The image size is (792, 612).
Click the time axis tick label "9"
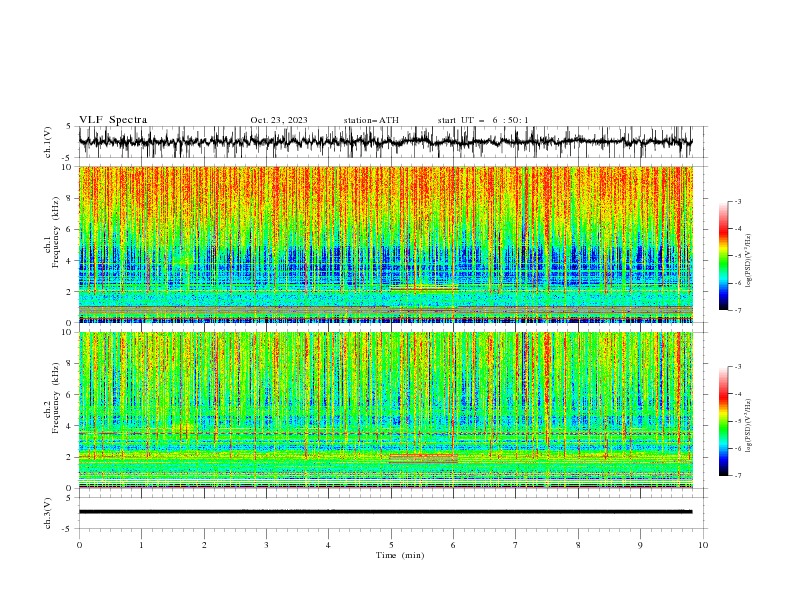point(640,545)
